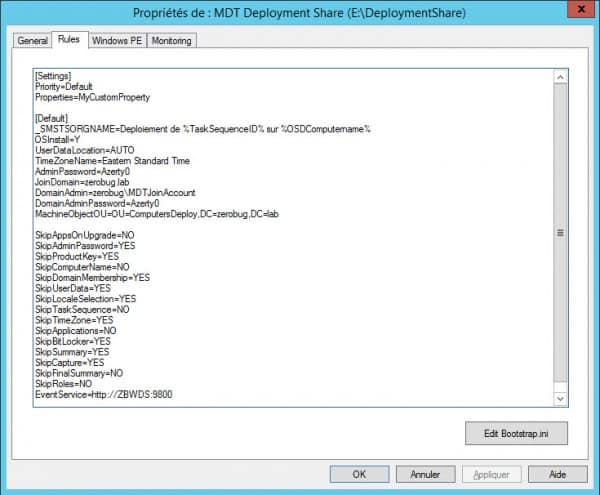Click the [Default] section header line
This screenshot has height=495, width=600.
pos(51,118)
